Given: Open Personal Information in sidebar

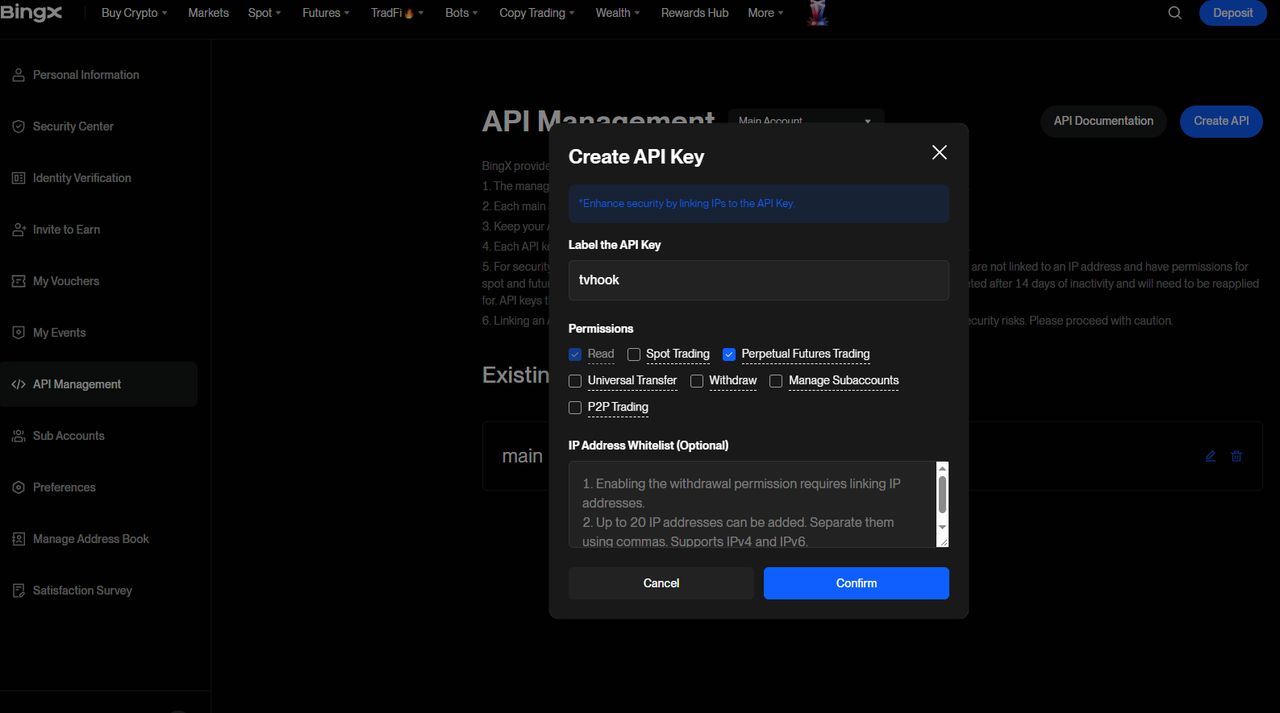Looking at the screenshot, I should [x=86, y=75].
